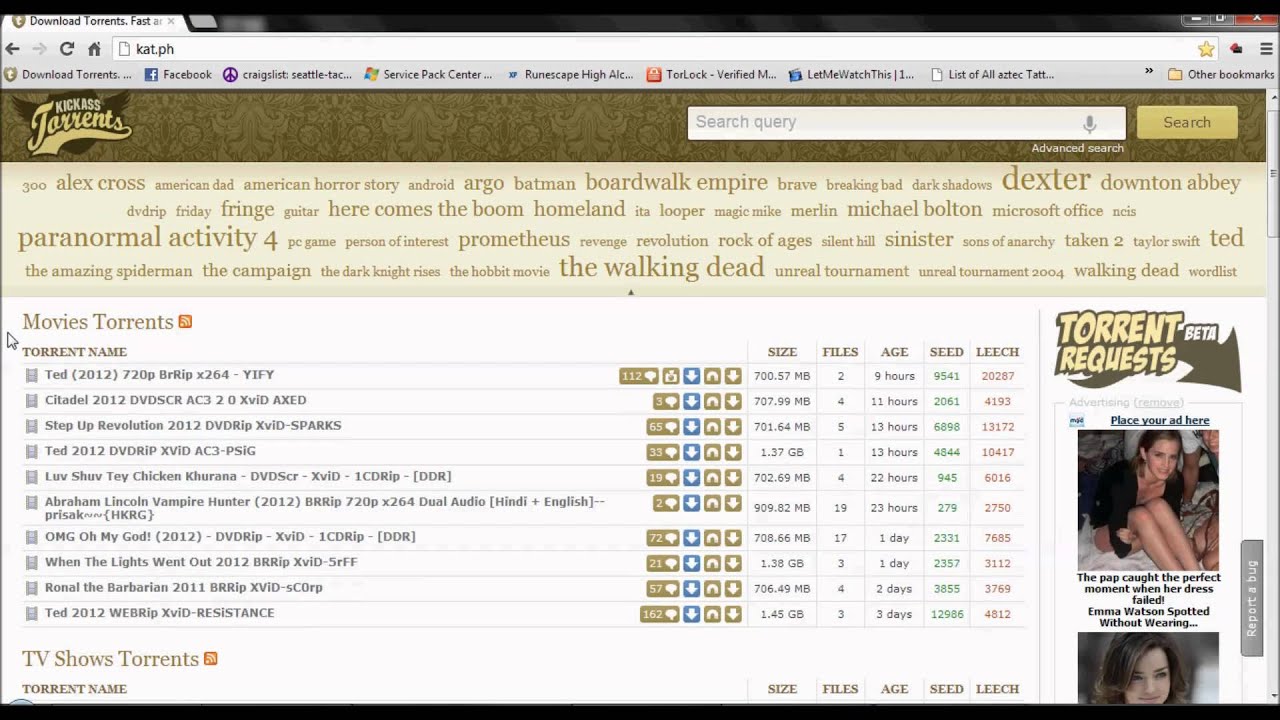Open Ronal the Barbarian 2011 BRRip torrent
This screenshot has height=720, width=1280.
point(183,587)
